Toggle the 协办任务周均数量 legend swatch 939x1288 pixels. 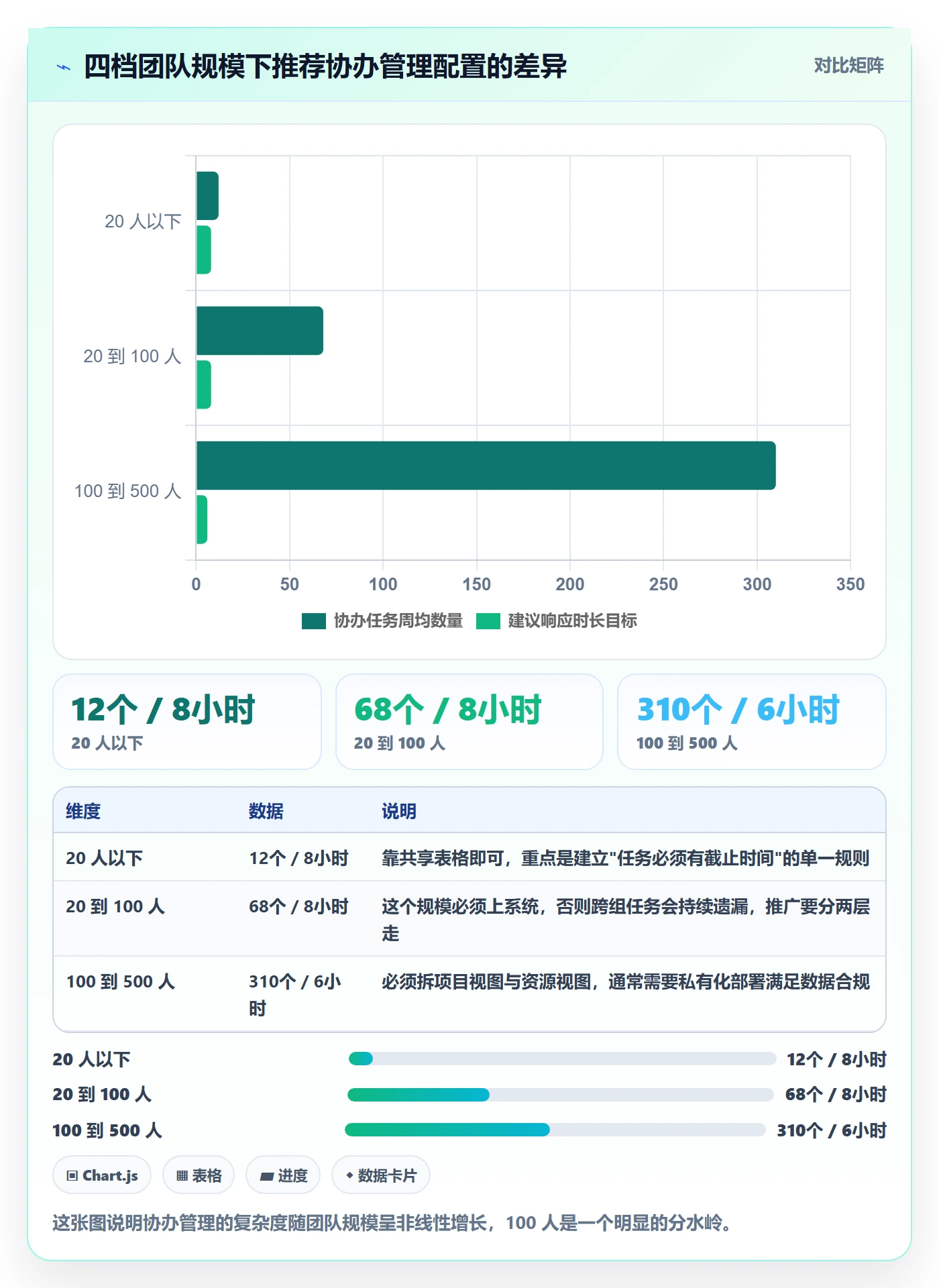[x=314, y=621]
